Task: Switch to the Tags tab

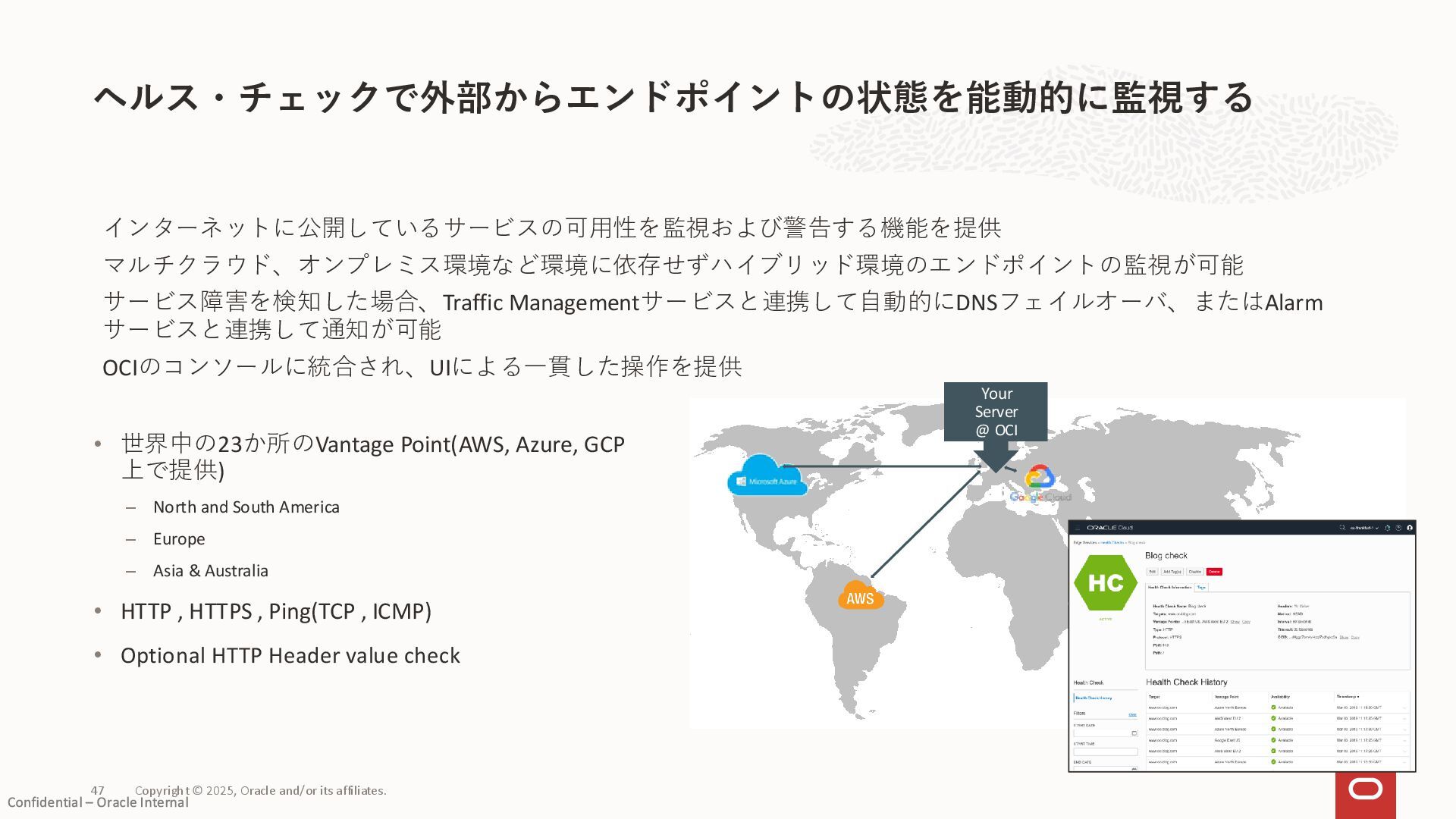Action: pos(1201,587)
